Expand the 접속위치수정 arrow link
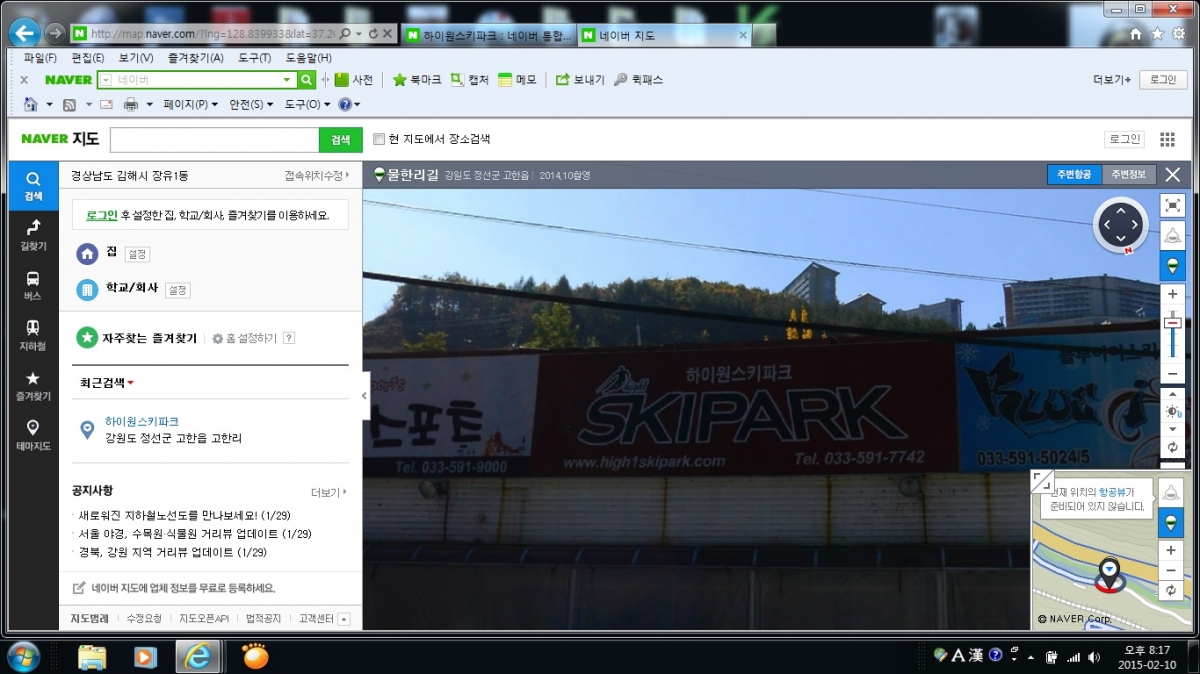1200x674 pixels. [x=317, y=176]
